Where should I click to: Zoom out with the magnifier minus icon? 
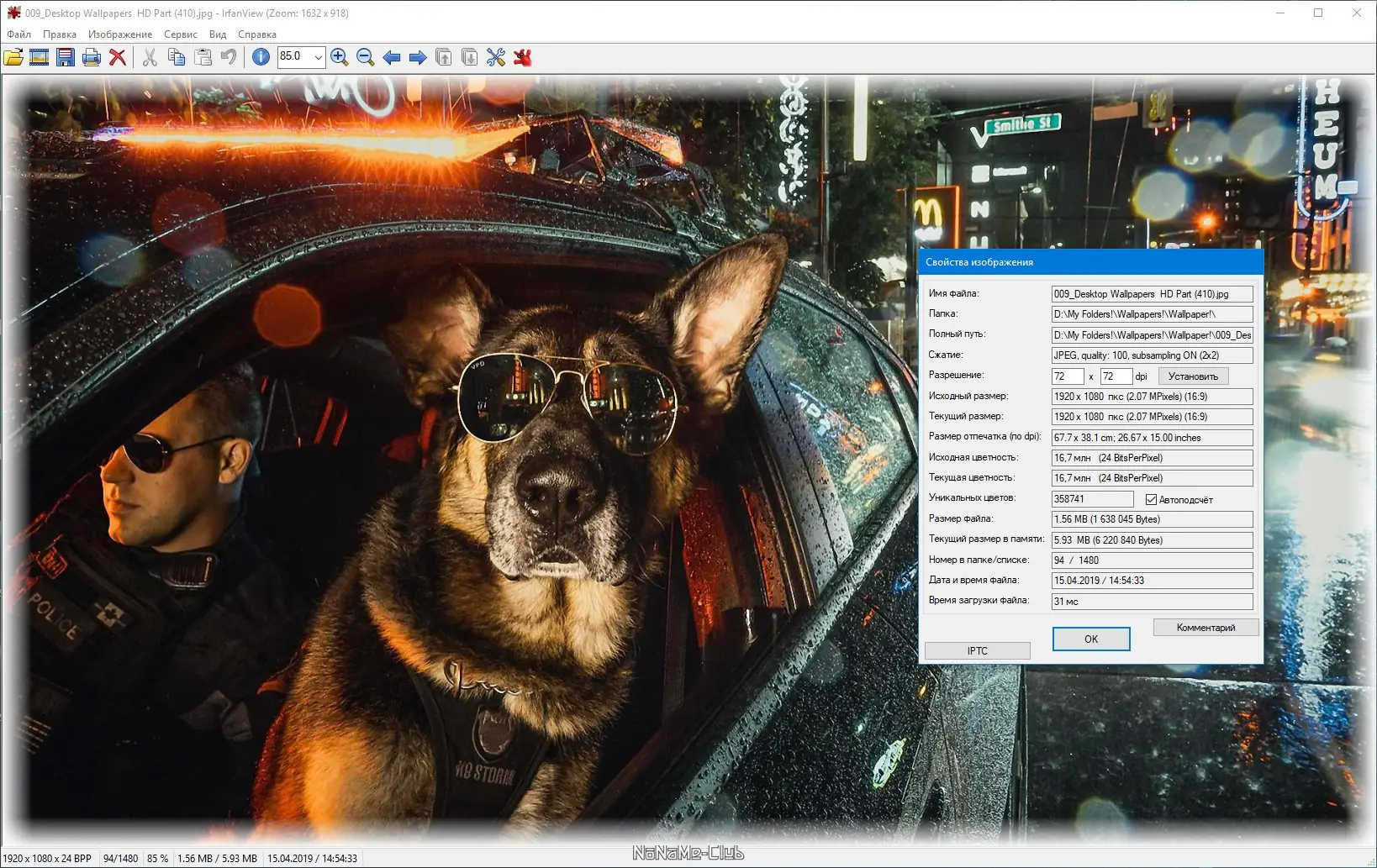click(366, 57)
